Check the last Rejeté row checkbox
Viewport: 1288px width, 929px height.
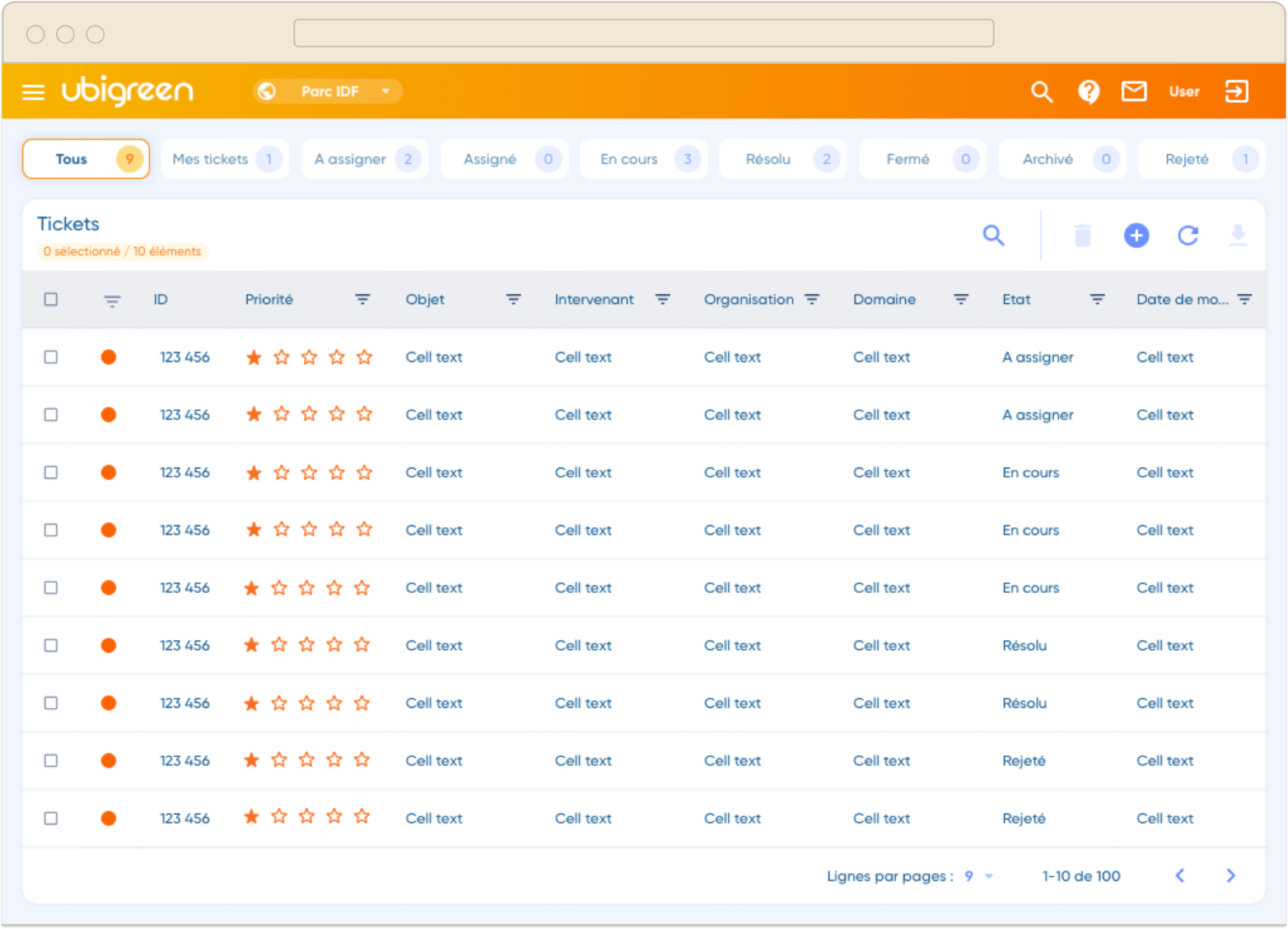[51, 818]
